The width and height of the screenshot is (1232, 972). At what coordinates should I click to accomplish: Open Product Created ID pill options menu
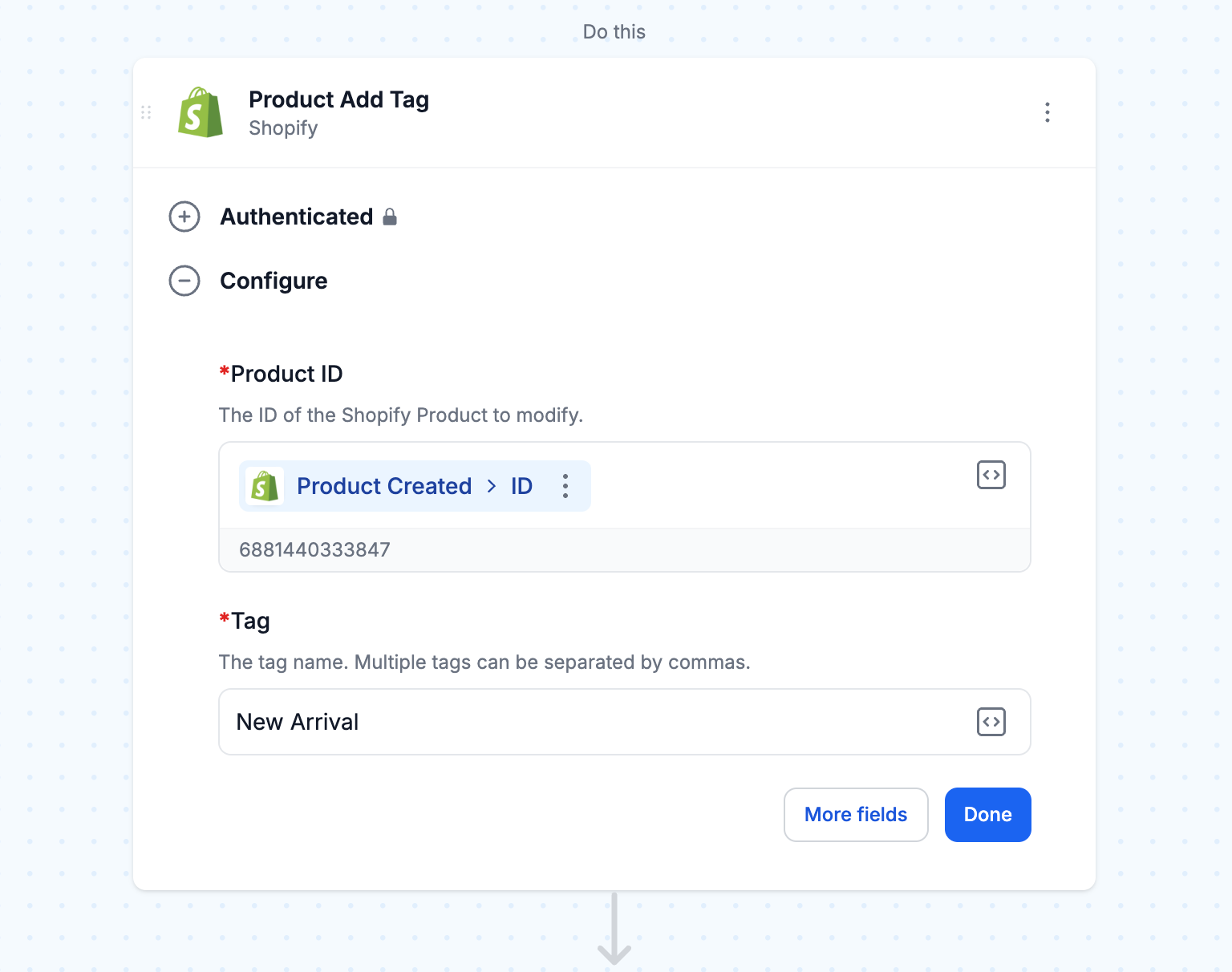(x=565, y=486)
